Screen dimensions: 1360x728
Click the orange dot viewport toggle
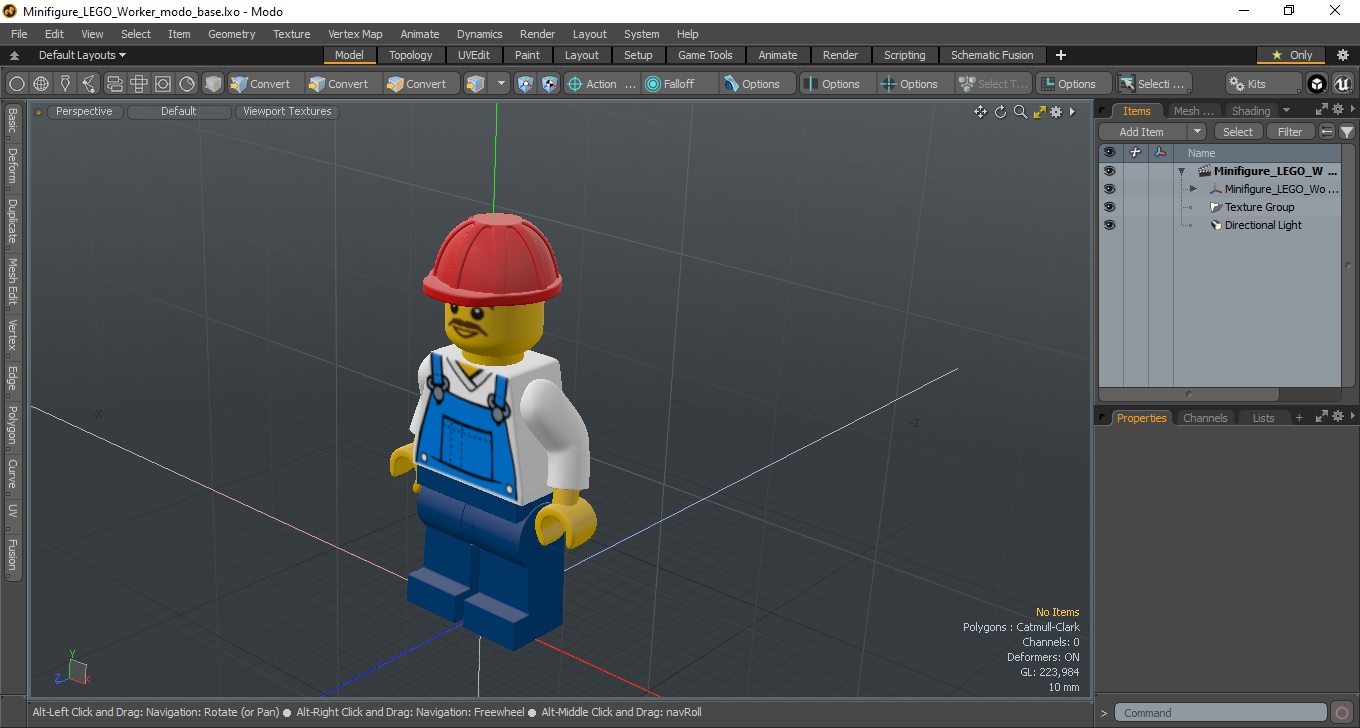pos(39,112)
